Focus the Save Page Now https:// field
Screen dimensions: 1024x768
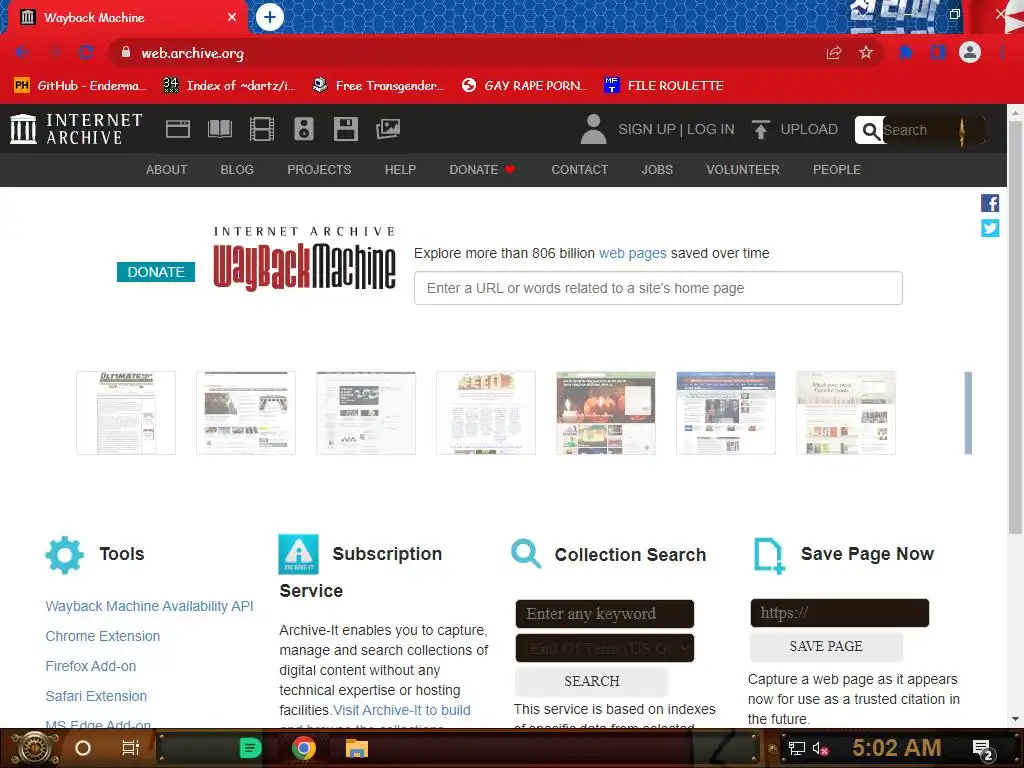point(839,613)
